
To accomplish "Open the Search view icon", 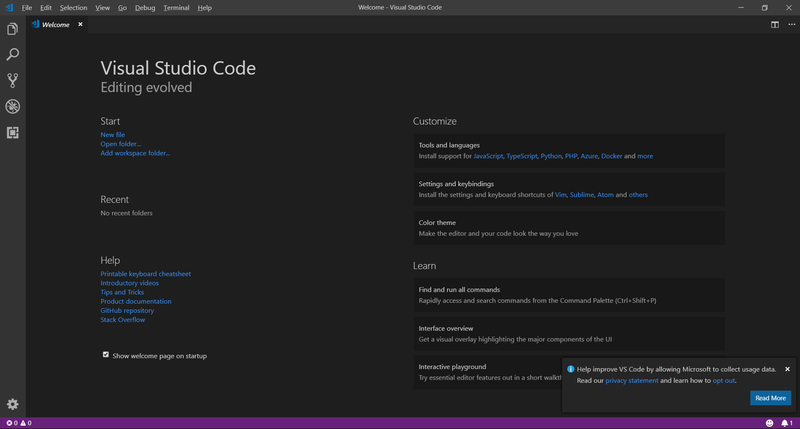I will click(x=13, y=55).
